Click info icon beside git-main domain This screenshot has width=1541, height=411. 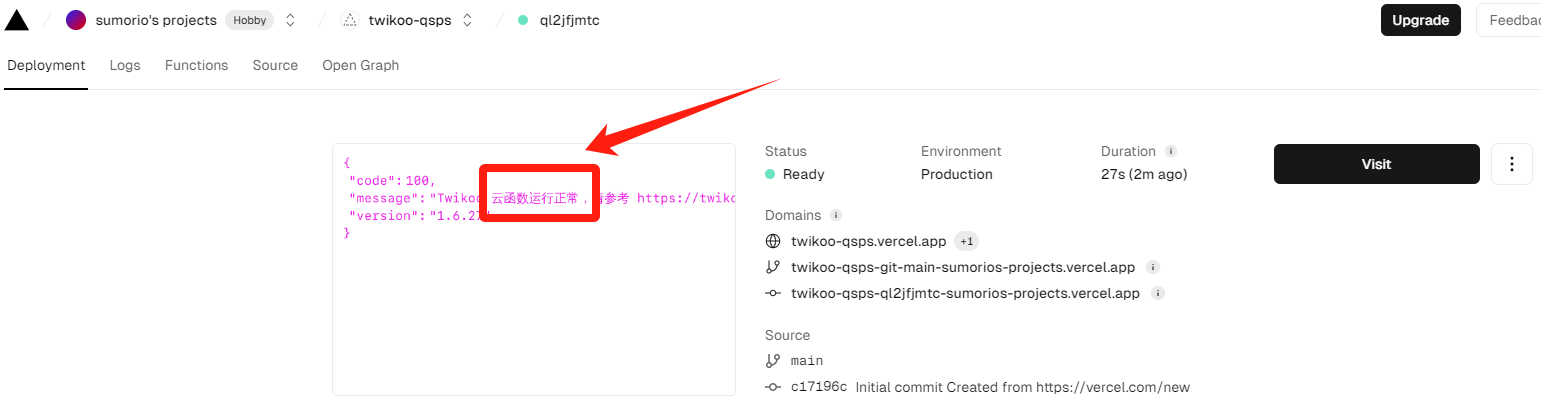point(1153,267)
